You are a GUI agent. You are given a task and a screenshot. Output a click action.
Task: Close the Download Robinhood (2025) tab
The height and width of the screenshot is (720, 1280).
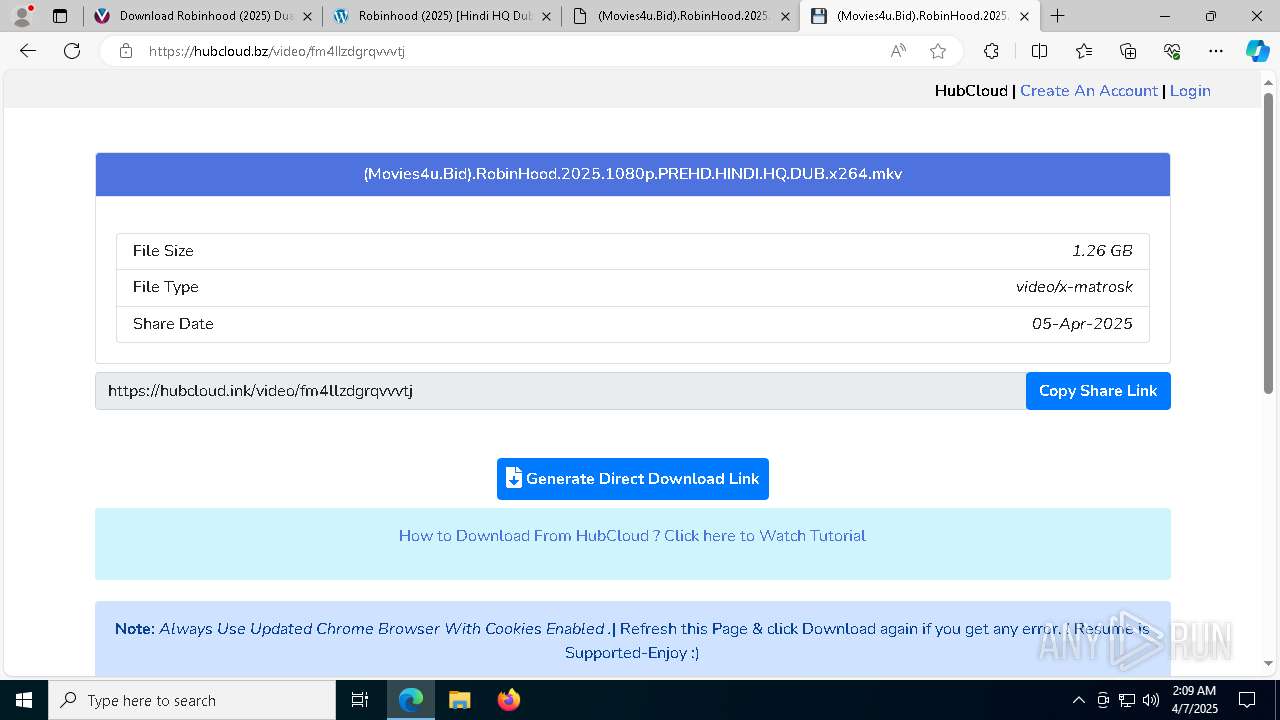pos(307,16)
